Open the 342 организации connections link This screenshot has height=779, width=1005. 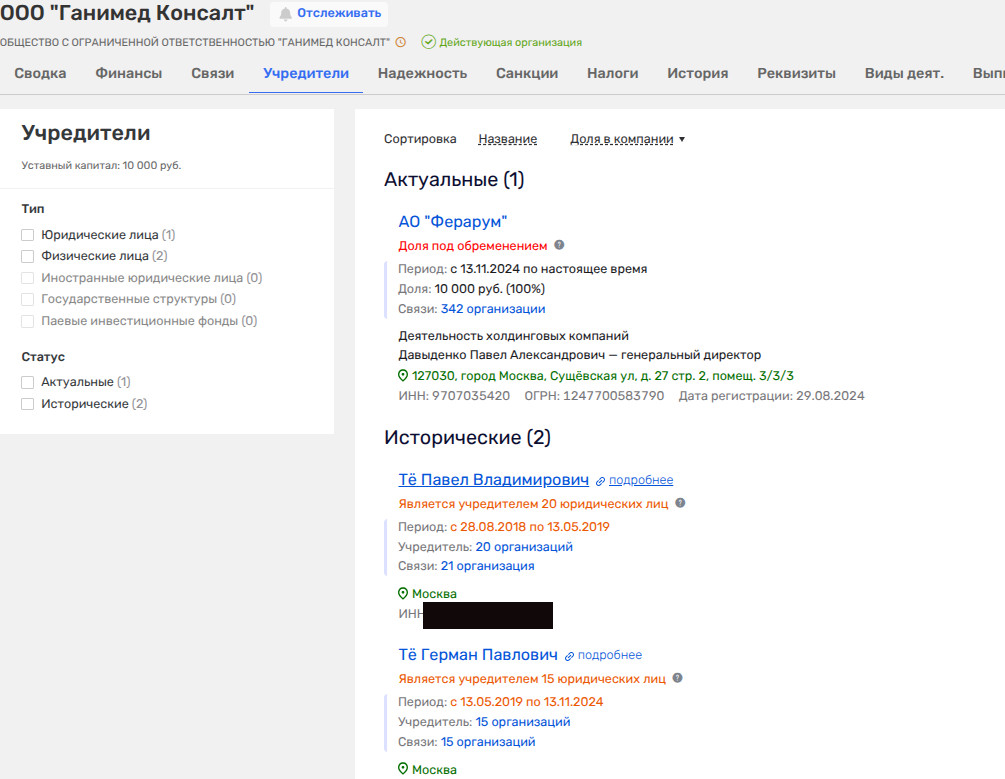click(x=493, y=309)
